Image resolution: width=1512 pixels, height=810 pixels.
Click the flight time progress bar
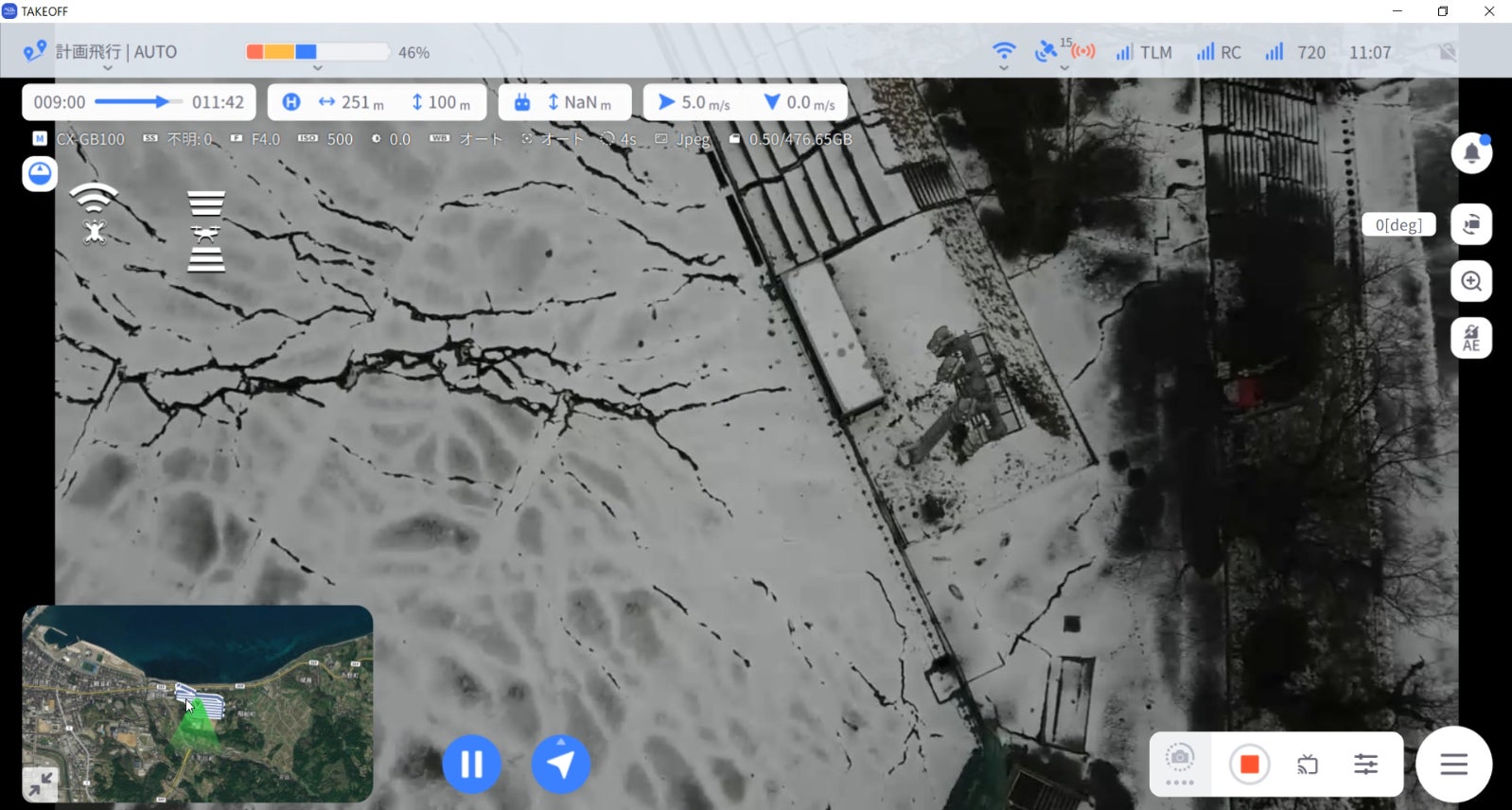(x=138, y=102)
